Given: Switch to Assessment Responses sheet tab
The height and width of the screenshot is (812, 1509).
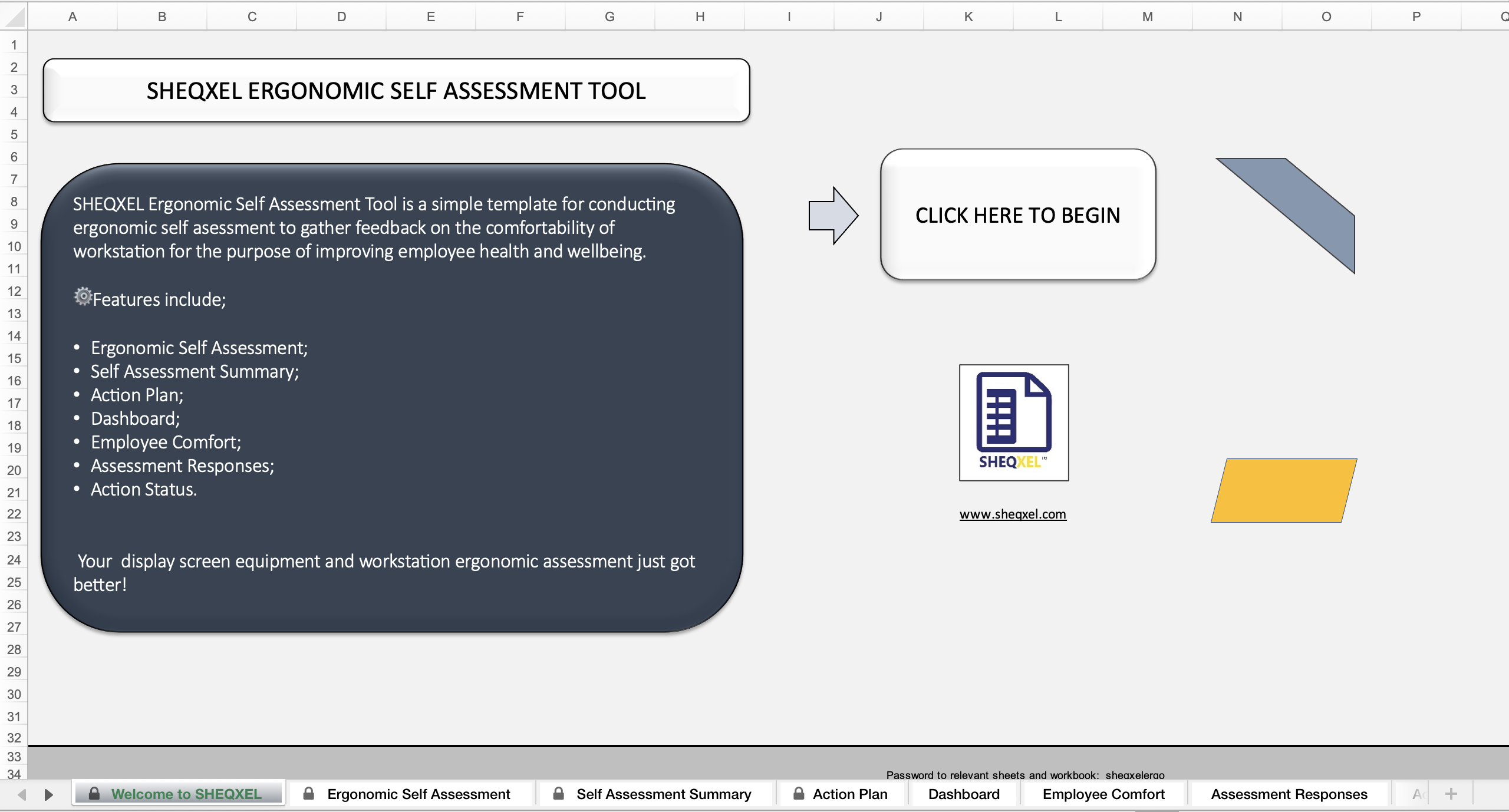Looking at the screenshot, I should click(1289, 794).
